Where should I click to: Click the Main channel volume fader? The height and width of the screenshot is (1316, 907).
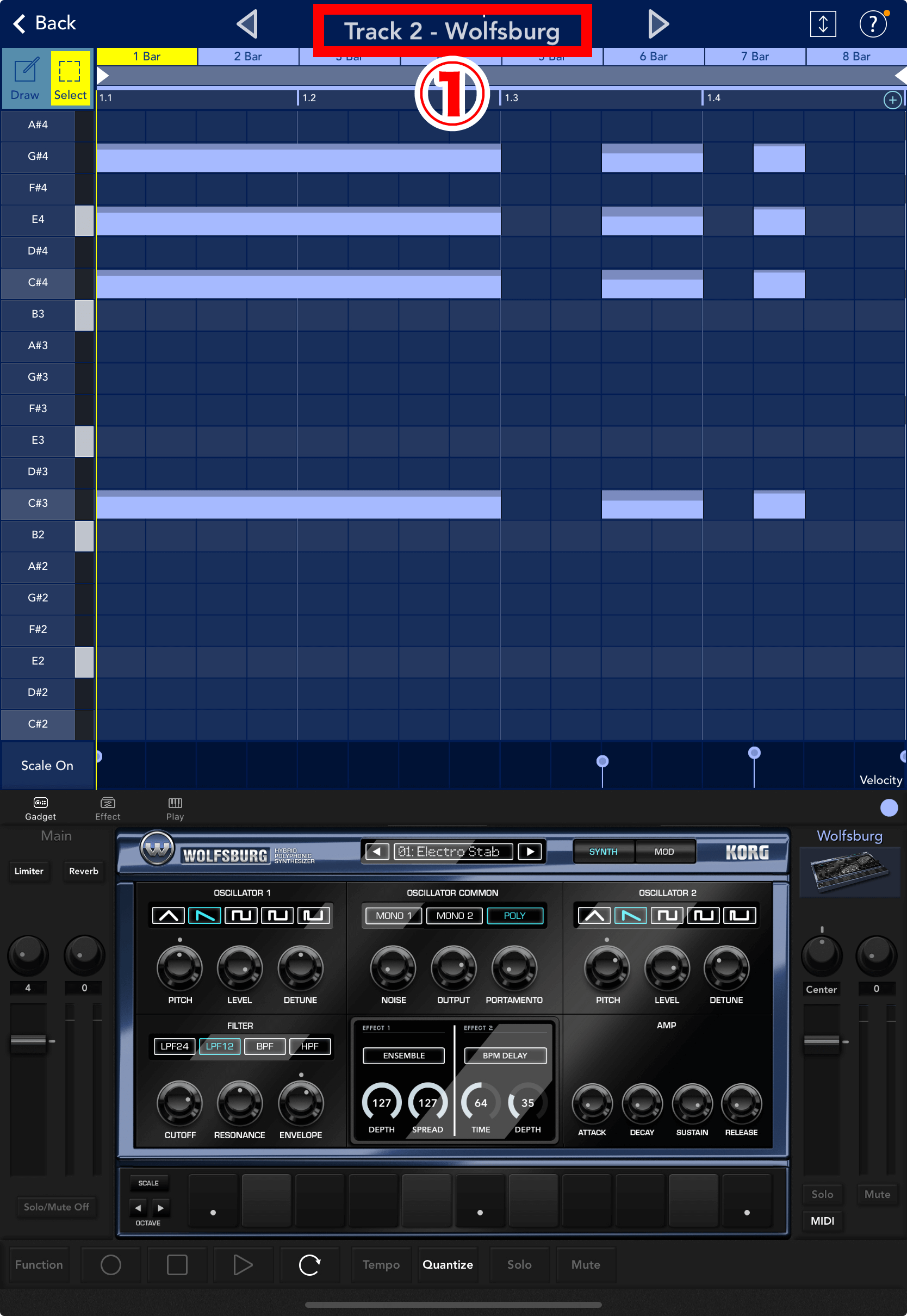[28, 1040]
